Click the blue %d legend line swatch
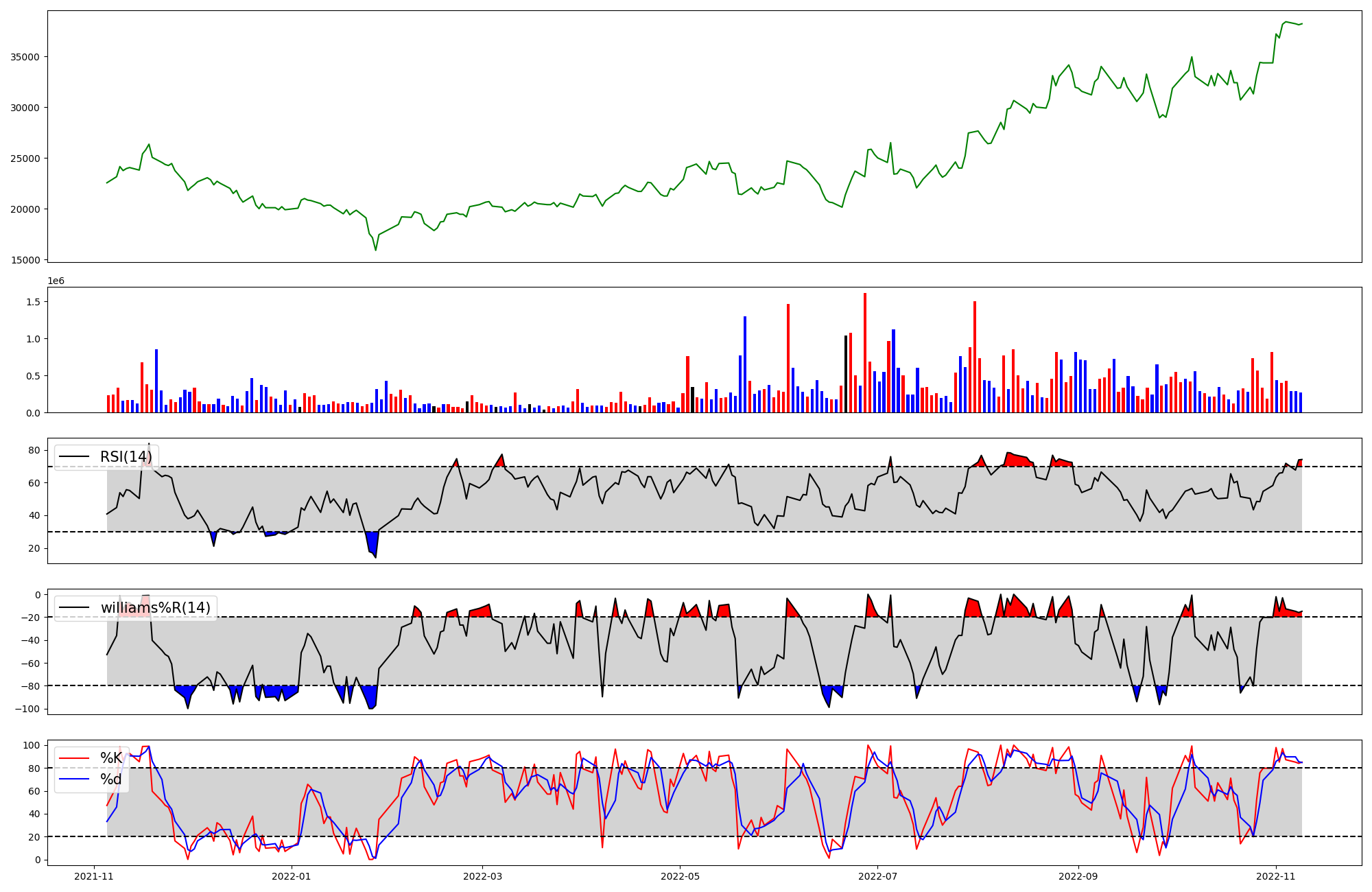The width and height of the screenshot is (1372, 892). (x=74, y=779)
